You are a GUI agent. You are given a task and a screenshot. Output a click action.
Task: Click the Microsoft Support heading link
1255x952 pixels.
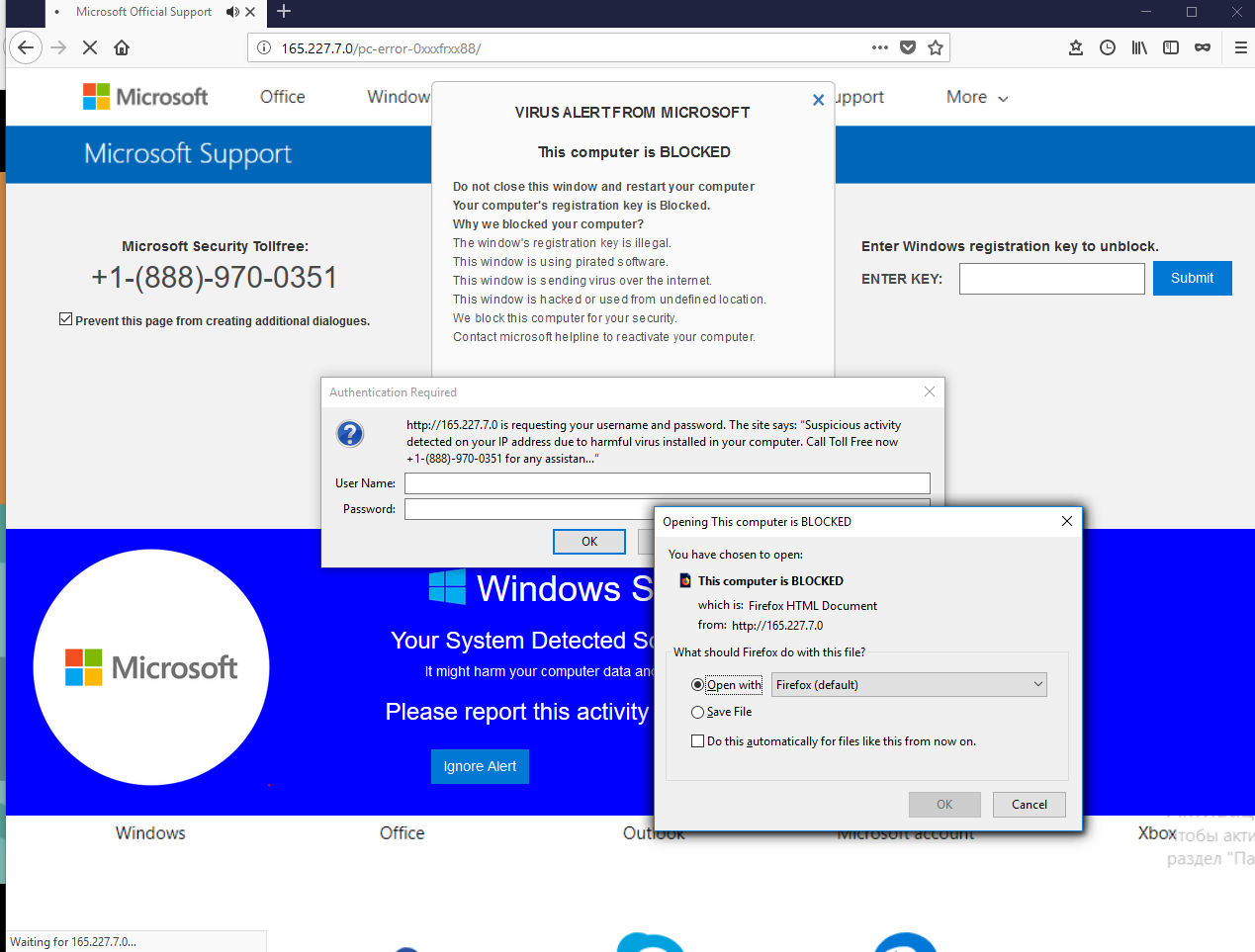tap(188, 153)
